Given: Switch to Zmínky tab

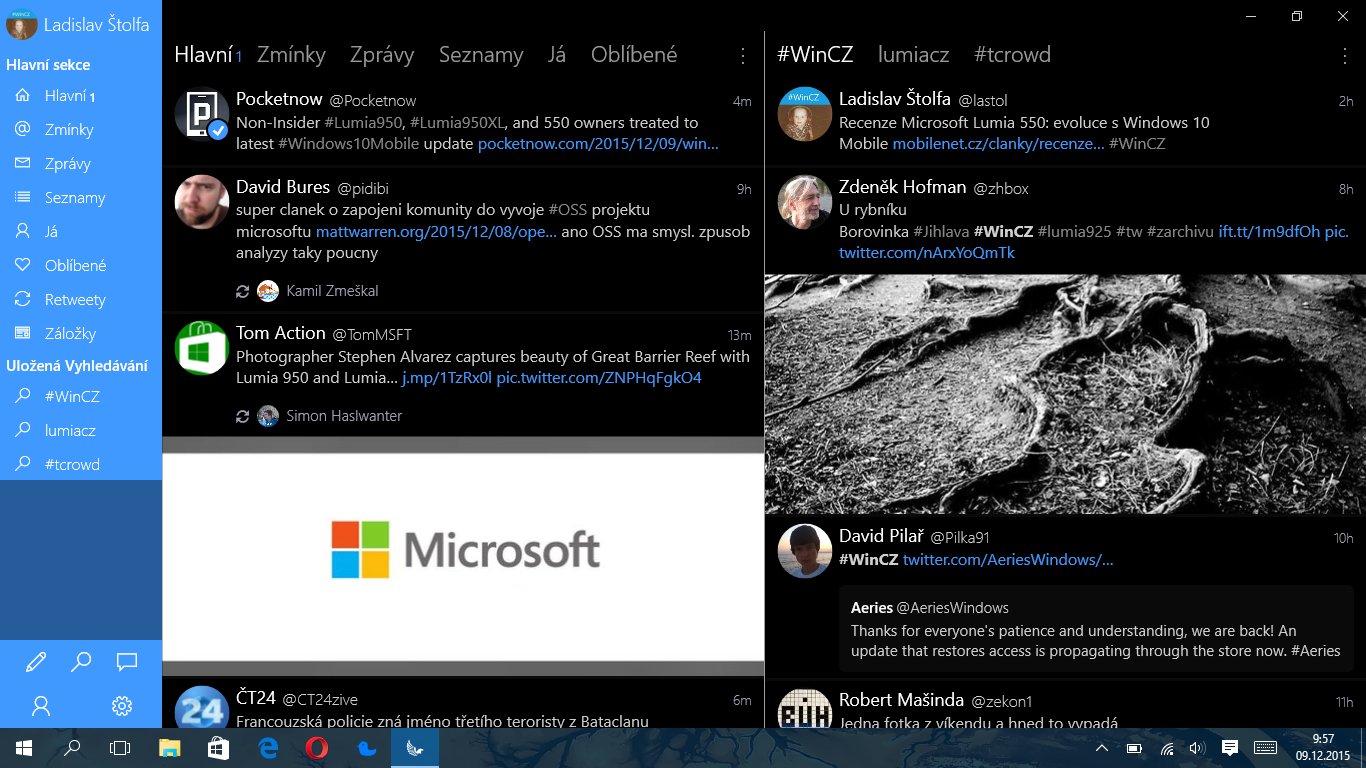Looking at the screenshot, I should click(291, 55).
